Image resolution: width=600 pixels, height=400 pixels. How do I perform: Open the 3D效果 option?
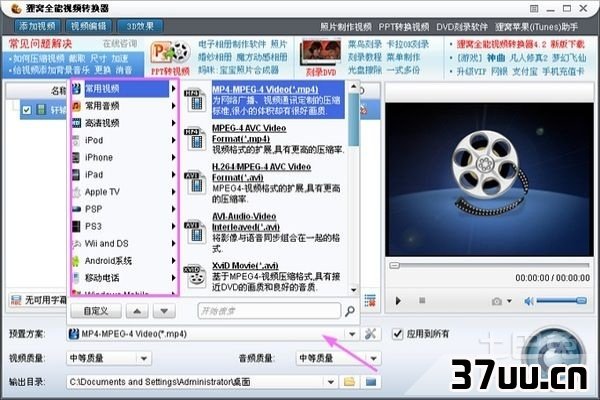point(140,26)
